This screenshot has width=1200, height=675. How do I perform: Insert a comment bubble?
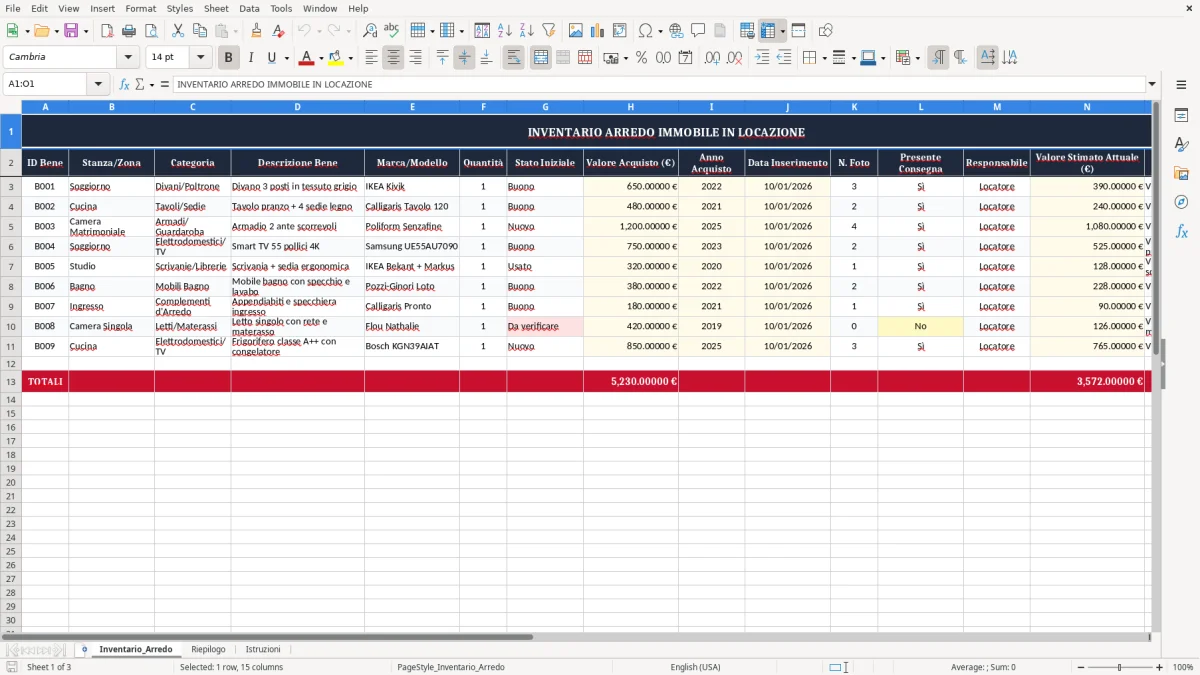[698, 30]
